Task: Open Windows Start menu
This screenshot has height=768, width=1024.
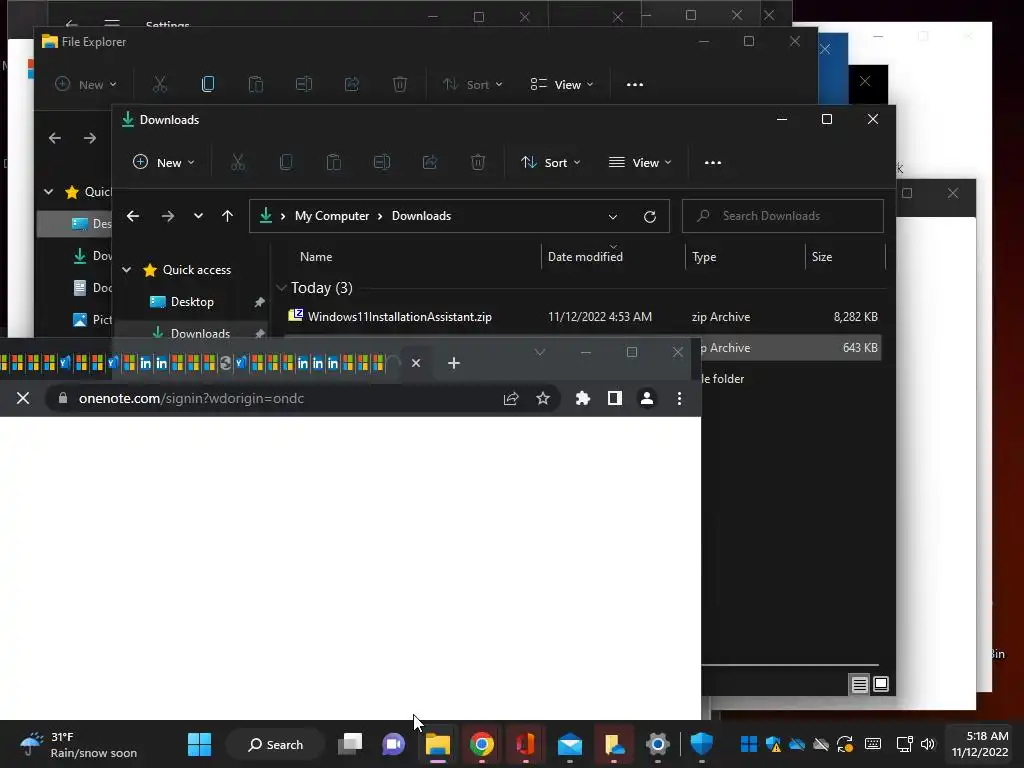Action: 199,744
